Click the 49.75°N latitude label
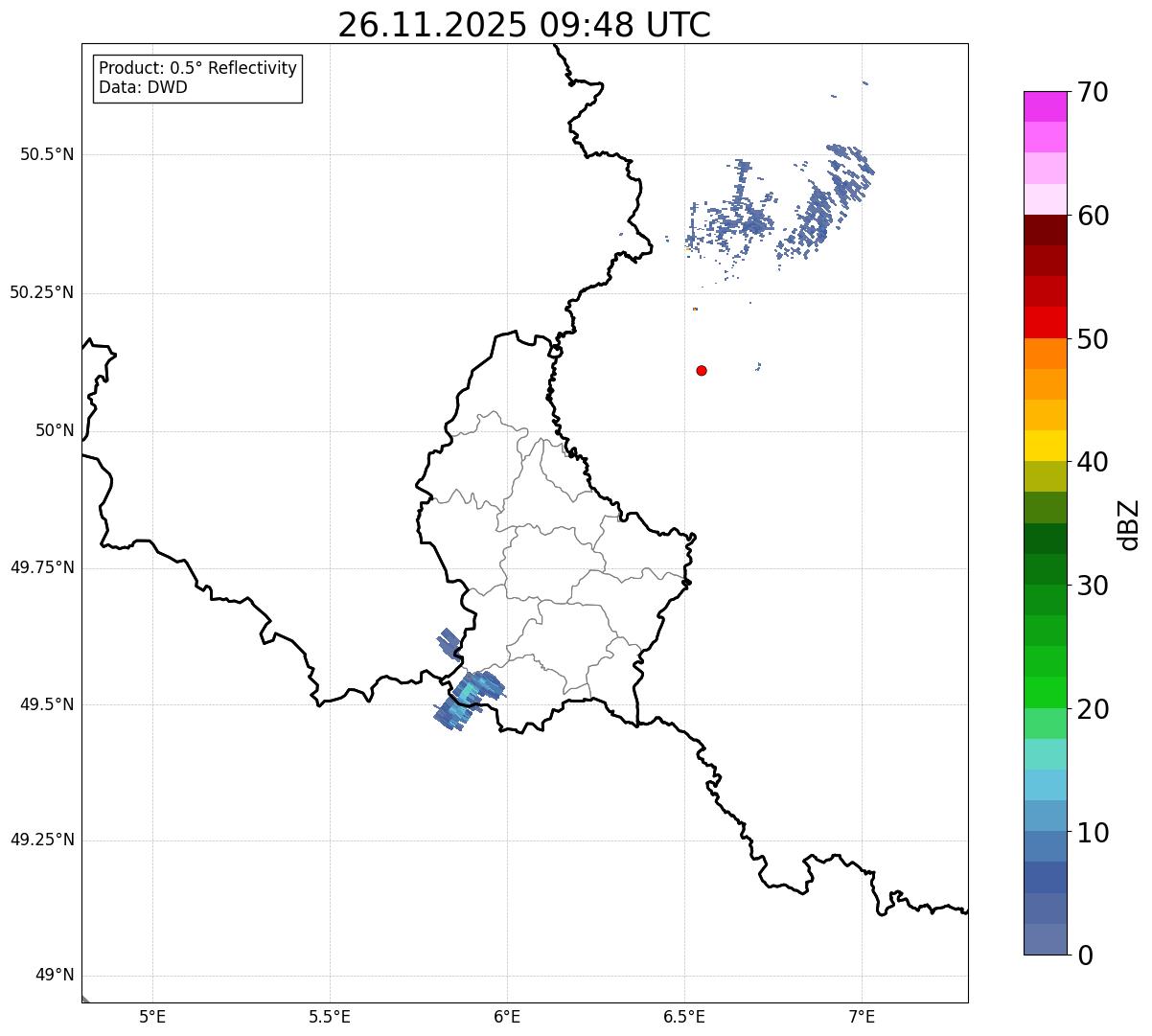 tap(41, 567)
